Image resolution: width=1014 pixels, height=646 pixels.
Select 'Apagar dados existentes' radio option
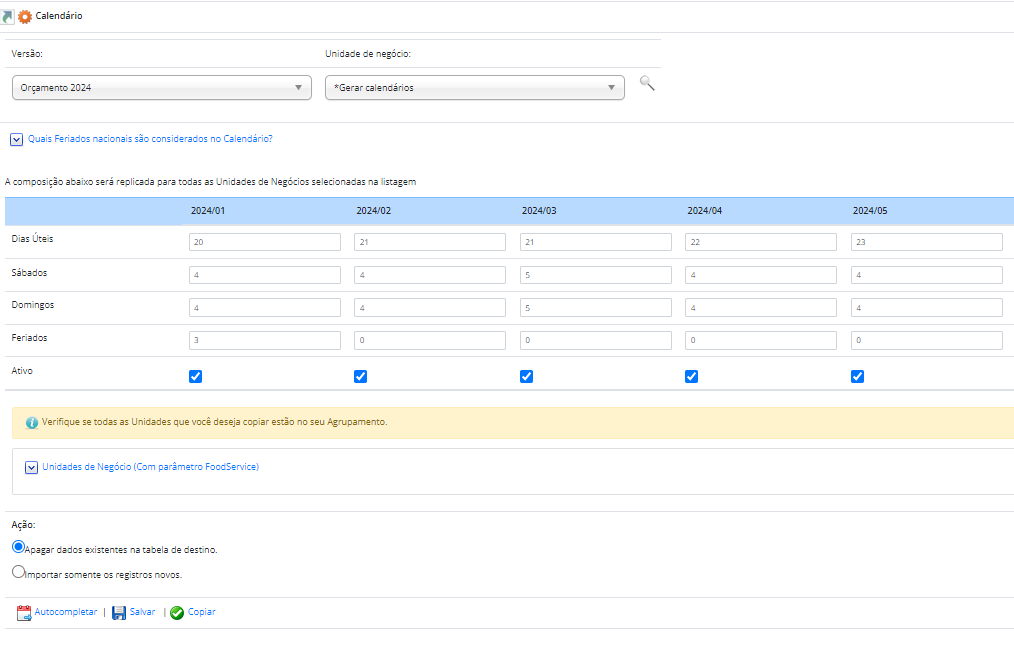(18, 547)
